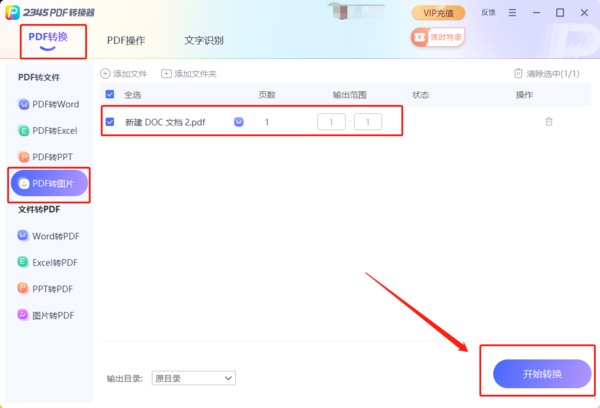Click the output range start page field
This screenshot has height=408, width=600.
click(x=331, y=122)
